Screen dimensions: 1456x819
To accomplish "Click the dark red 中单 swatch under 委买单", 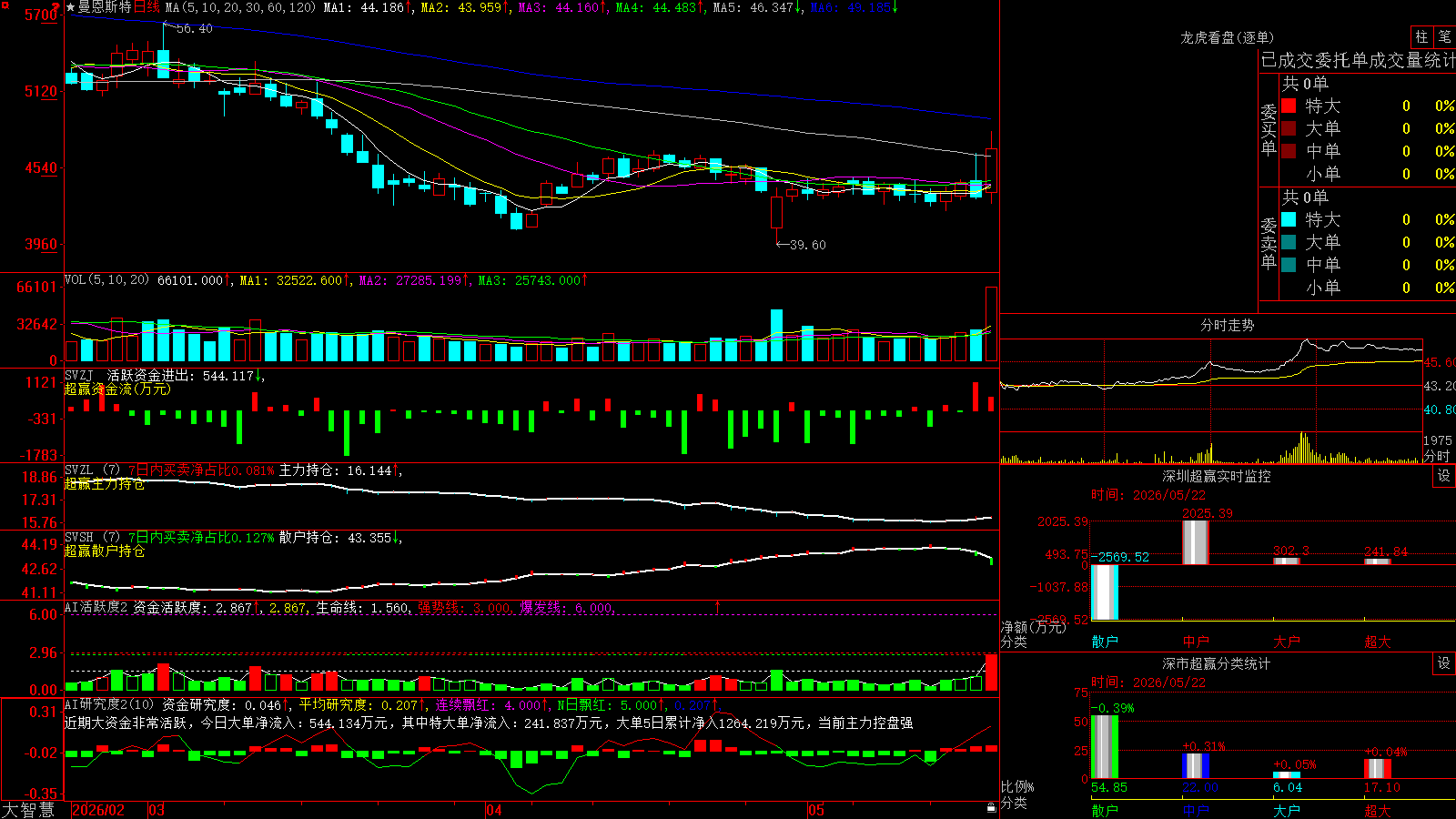I will [1289, 150].
